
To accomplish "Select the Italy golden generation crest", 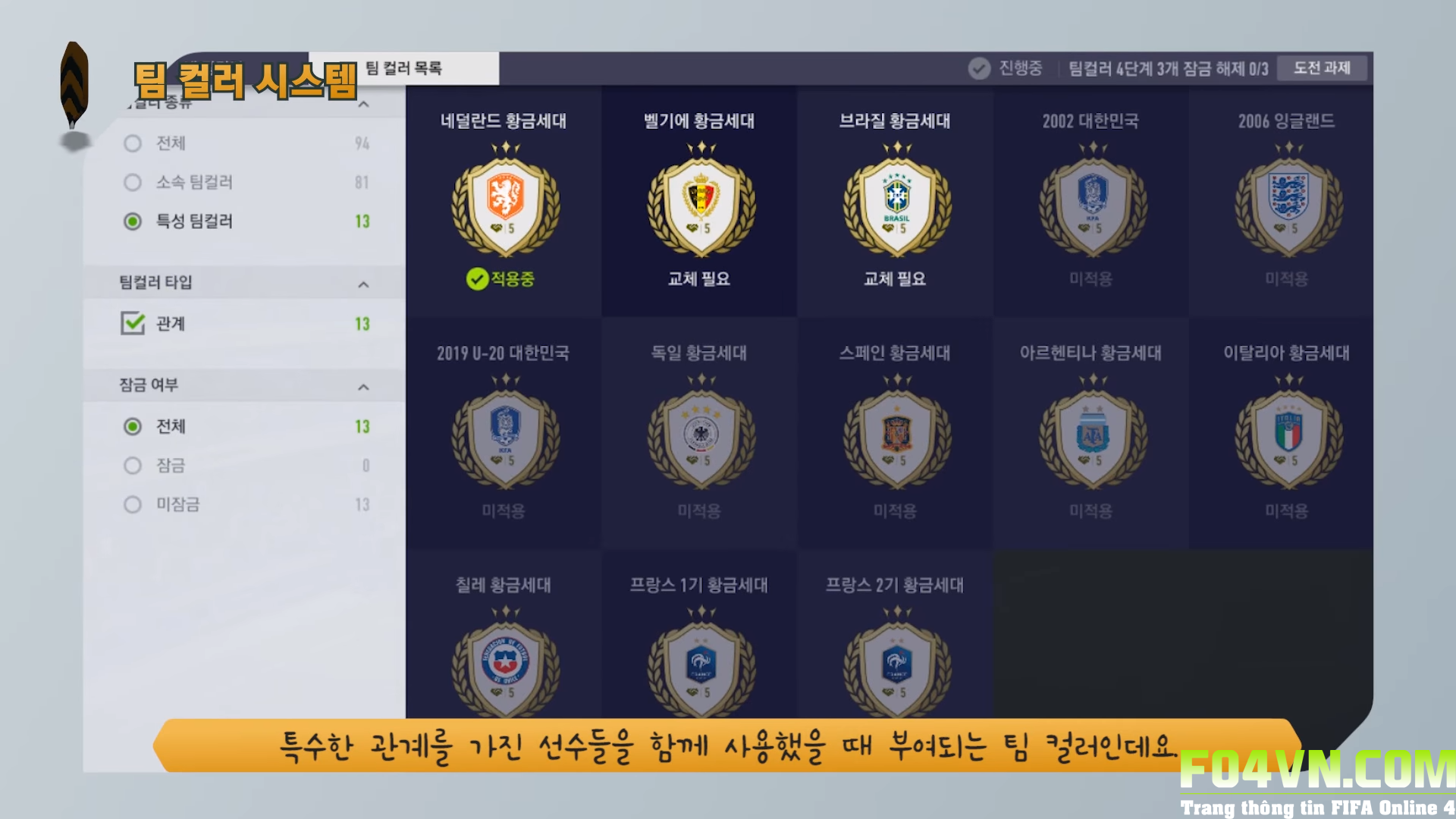I will [x=1288, y=432].
